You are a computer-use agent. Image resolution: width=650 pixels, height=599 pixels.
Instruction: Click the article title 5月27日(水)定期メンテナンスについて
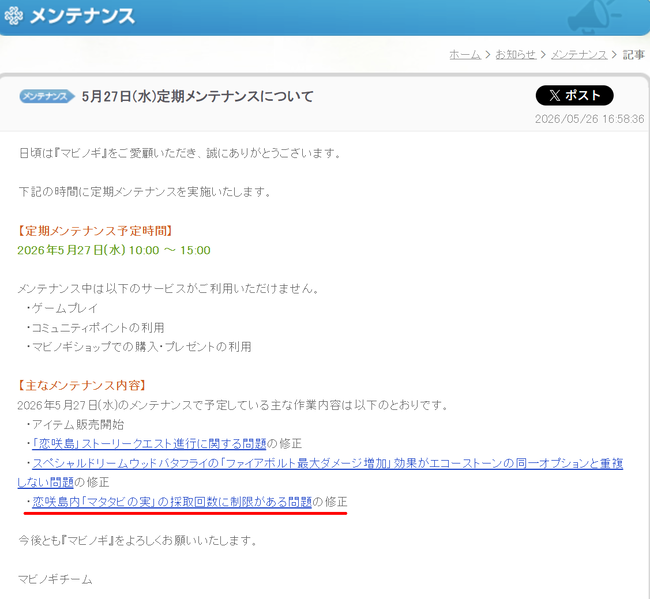click(x=197, y=97)
